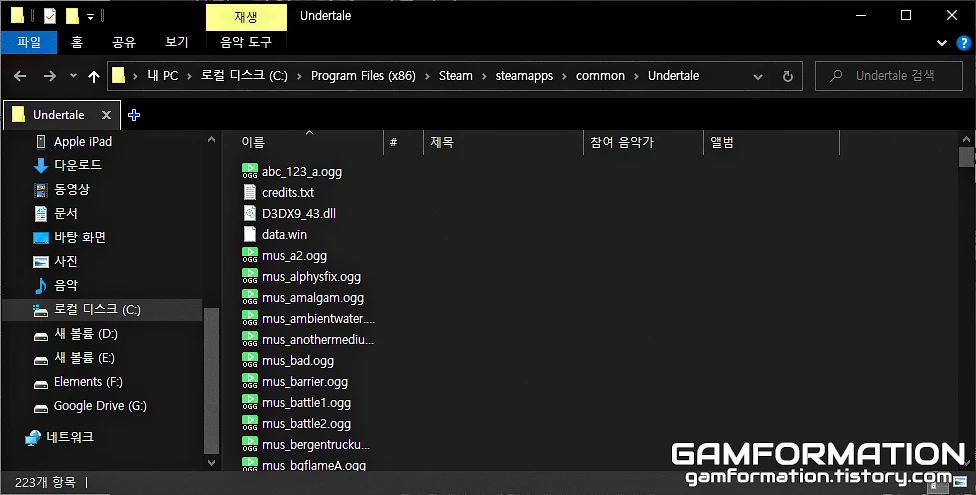Screen dimensions: 976x495
Task: Open Google Drive (G:) in navigation pane
Action: coord(100,406)
